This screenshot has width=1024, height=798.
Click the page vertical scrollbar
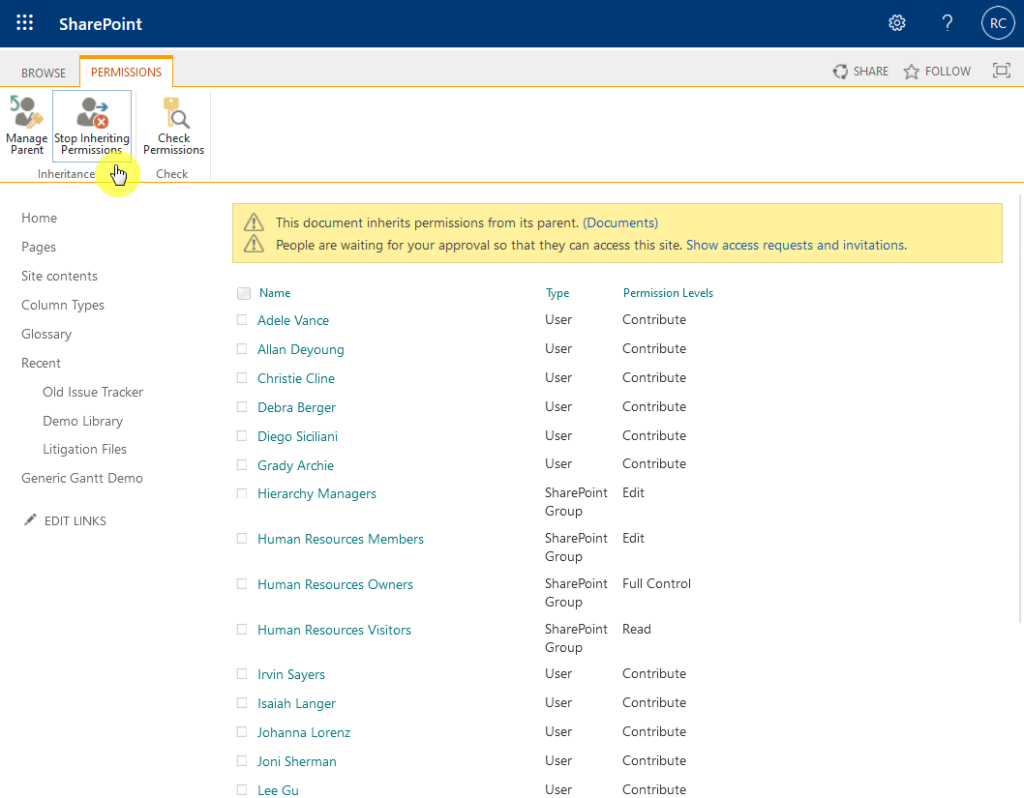1020,408
